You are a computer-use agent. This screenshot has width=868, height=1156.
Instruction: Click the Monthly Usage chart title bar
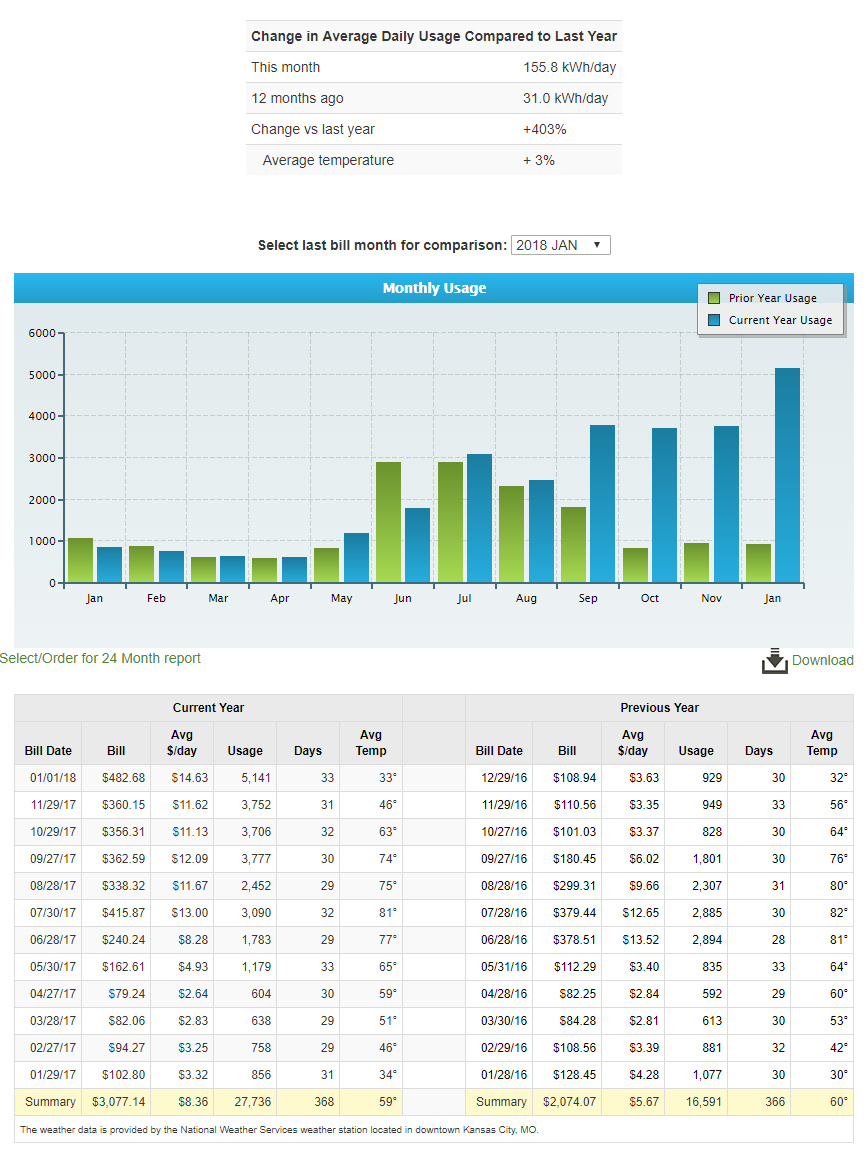click(x=434, y=288)
